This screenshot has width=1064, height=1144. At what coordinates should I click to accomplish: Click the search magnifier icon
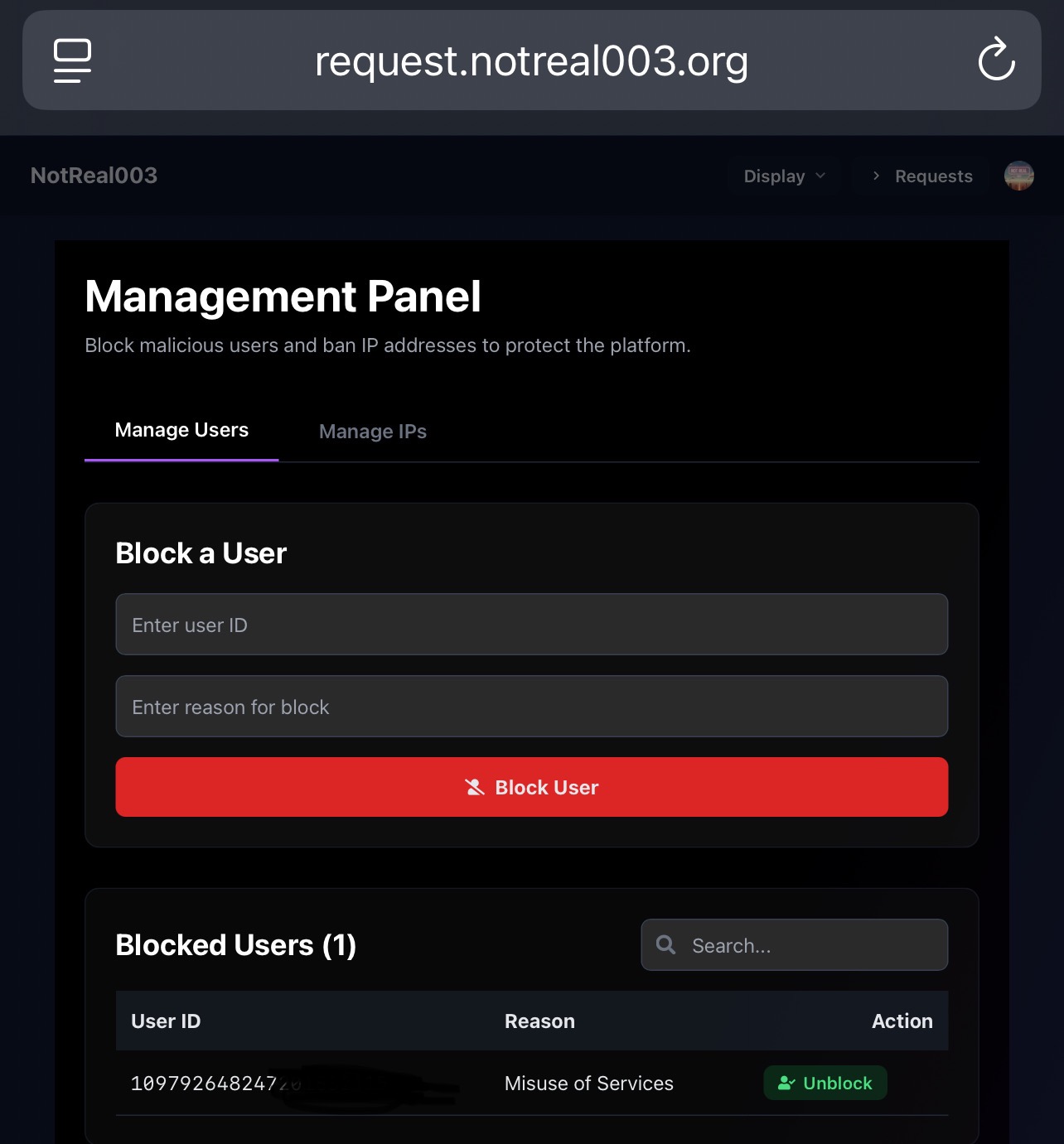click(665, 944)
